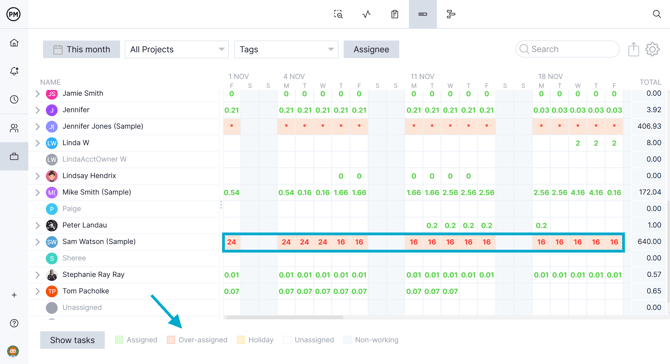The width and height of the screenshot is (670, 364).
Task: Click the horizontal scrollbar under the grid
Action: (x=285, y=317)
